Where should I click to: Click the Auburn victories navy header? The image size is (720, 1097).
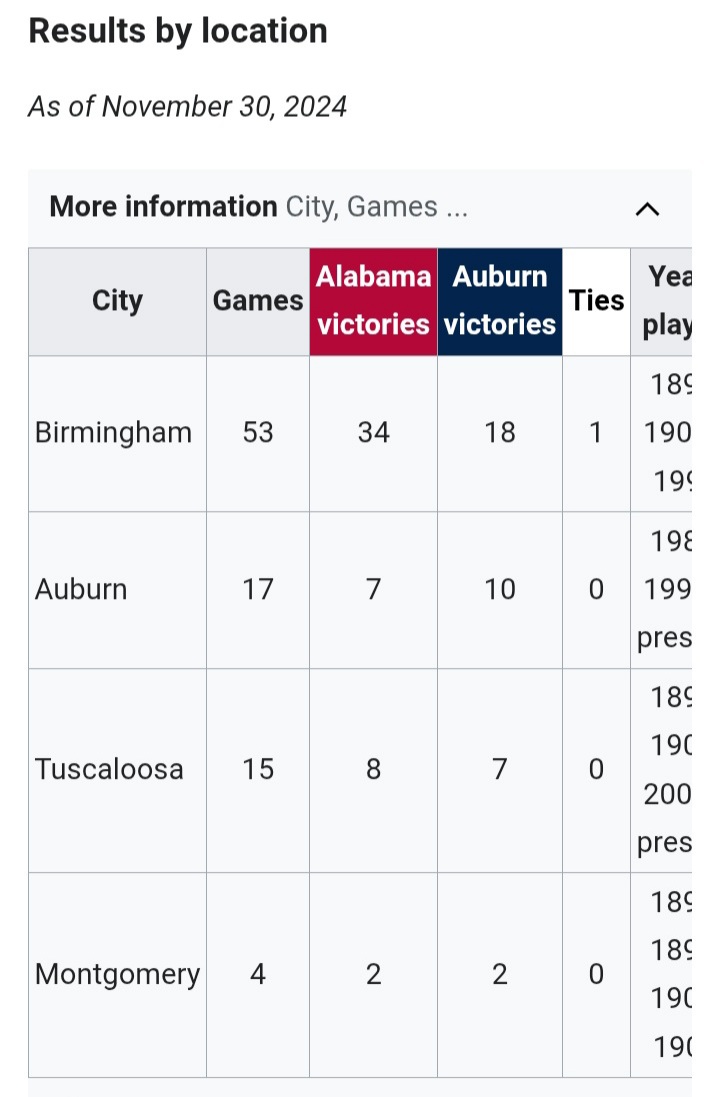(x=500, y=302)
